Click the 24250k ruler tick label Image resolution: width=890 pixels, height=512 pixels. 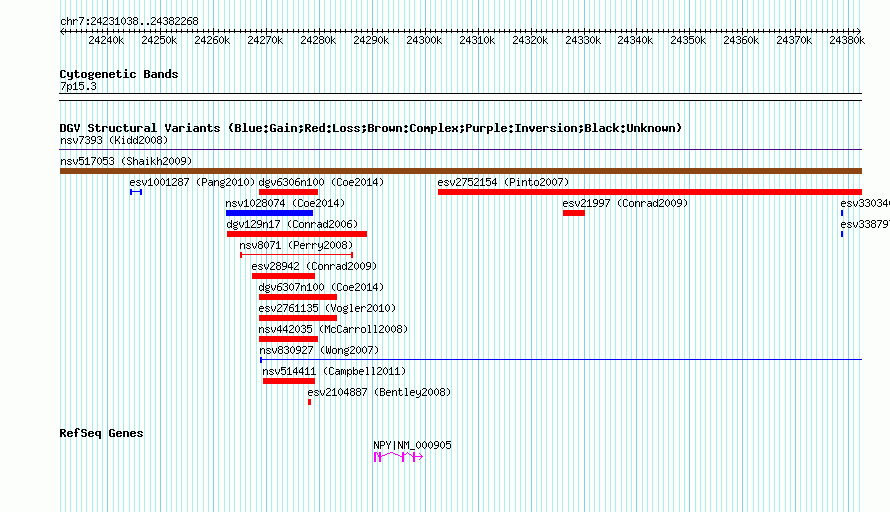159,40
